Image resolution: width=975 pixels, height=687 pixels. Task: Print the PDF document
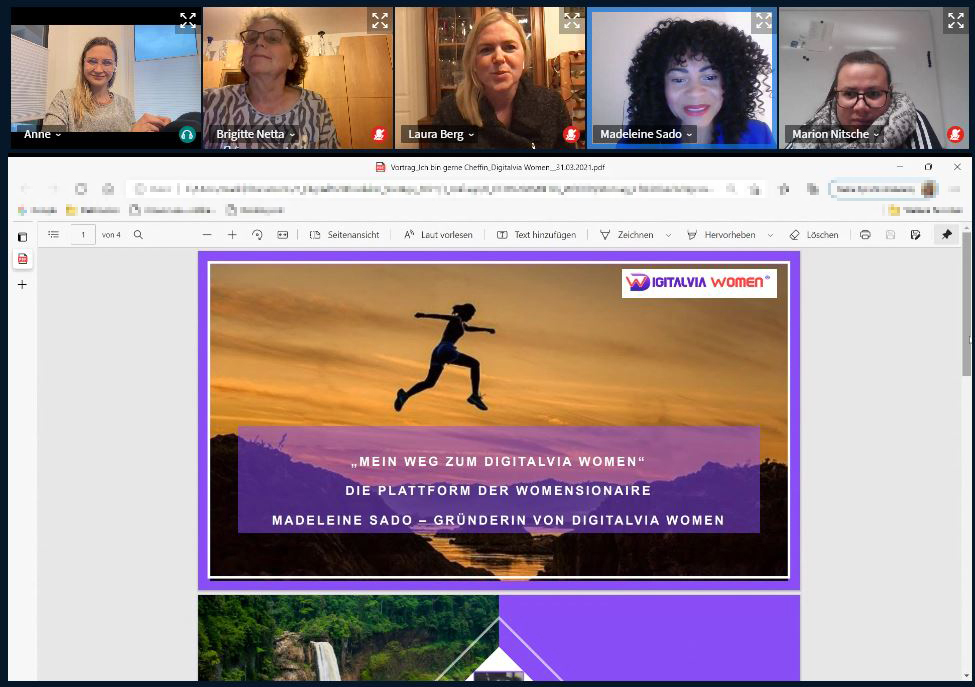[865, 235]
